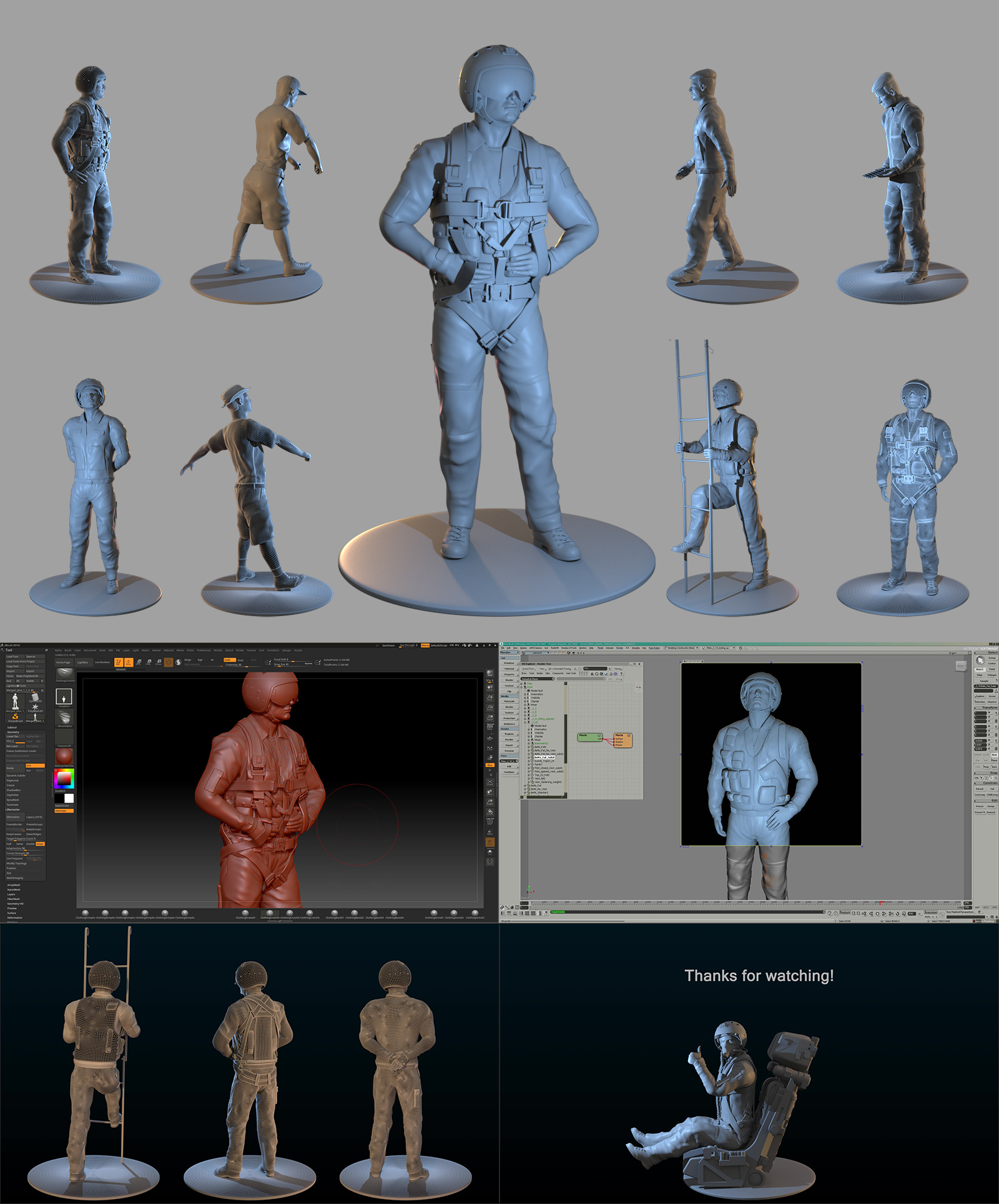Viewport: 999px width, 1204px height.
Task: Toggle the Smt option next to Divide
Action: click(x=35, y=766)
